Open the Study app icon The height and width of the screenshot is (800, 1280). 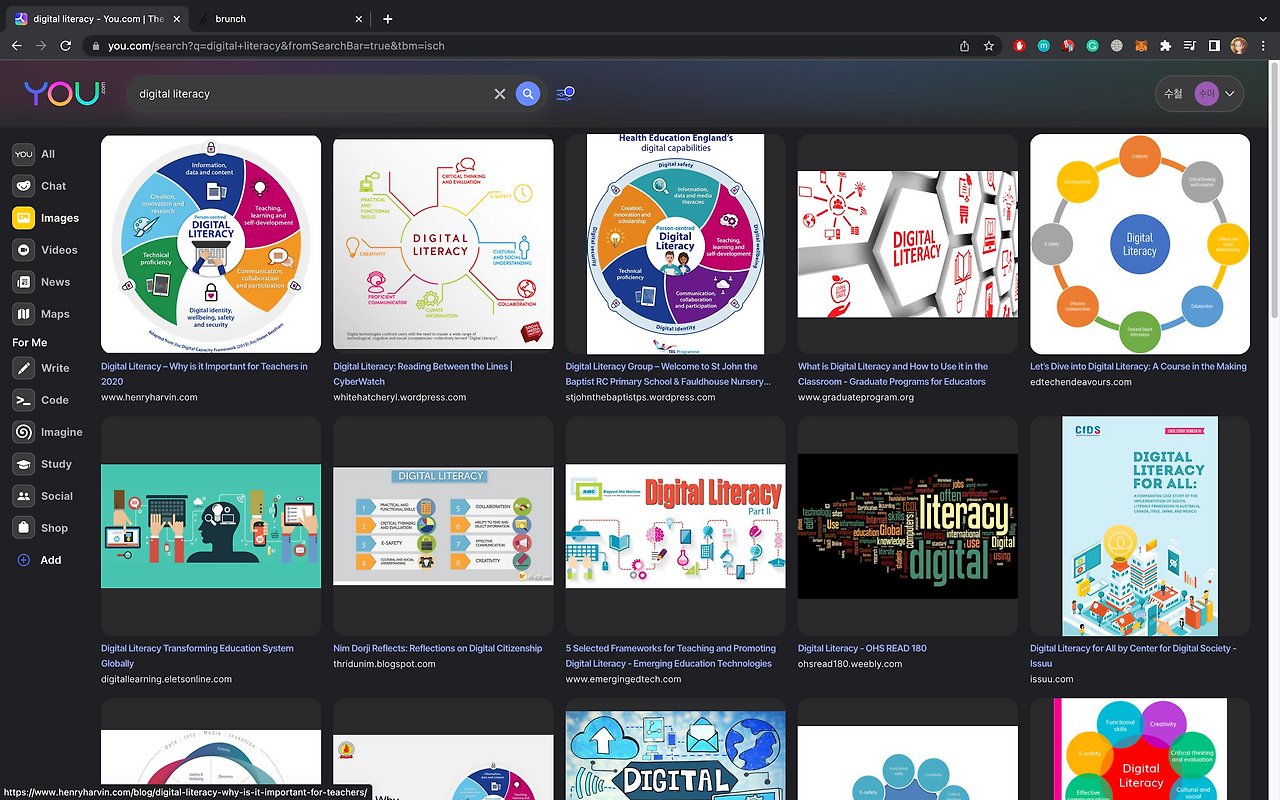(23, 464)
